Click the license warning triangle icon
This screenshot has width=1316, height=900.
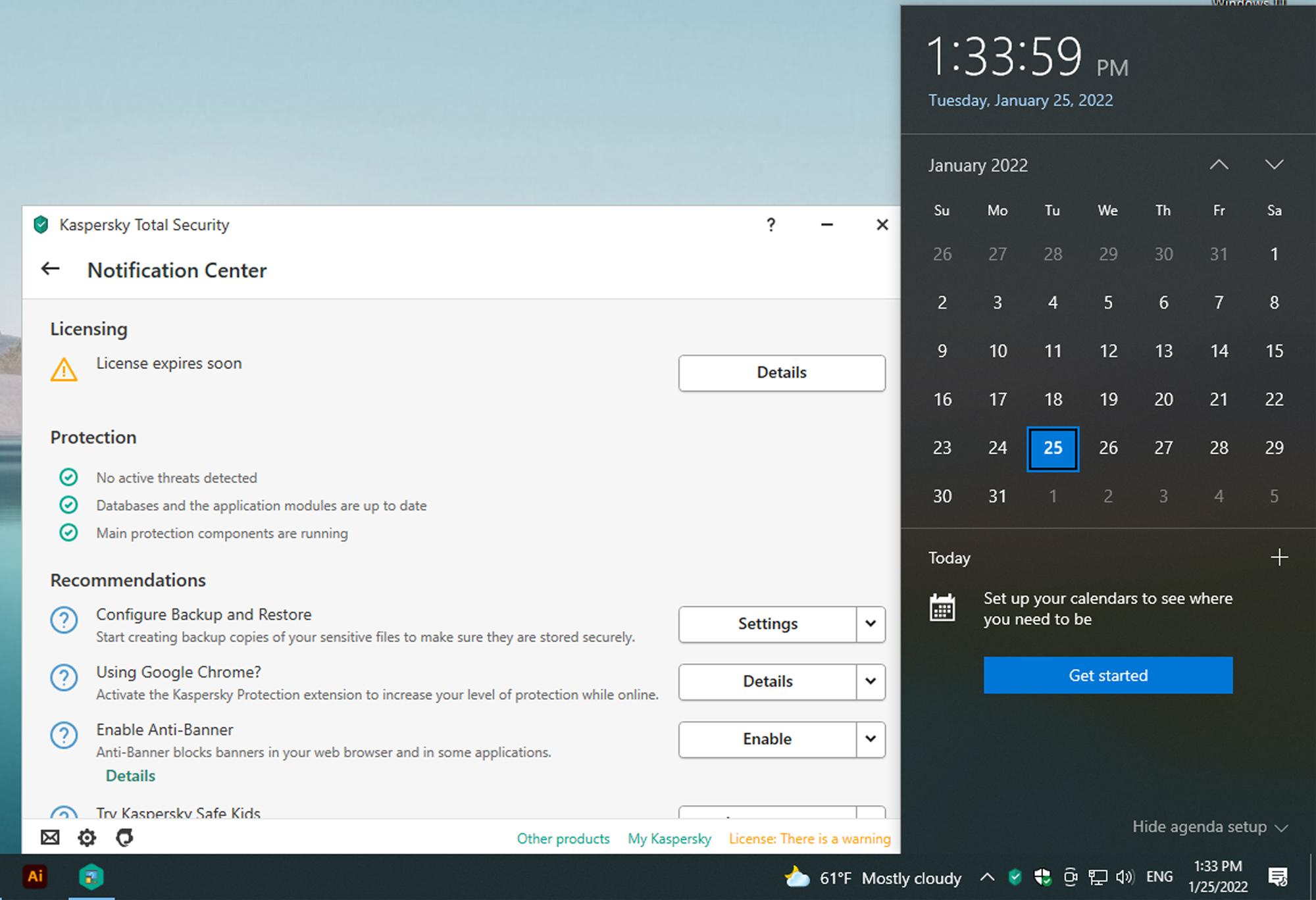[64, 370]
